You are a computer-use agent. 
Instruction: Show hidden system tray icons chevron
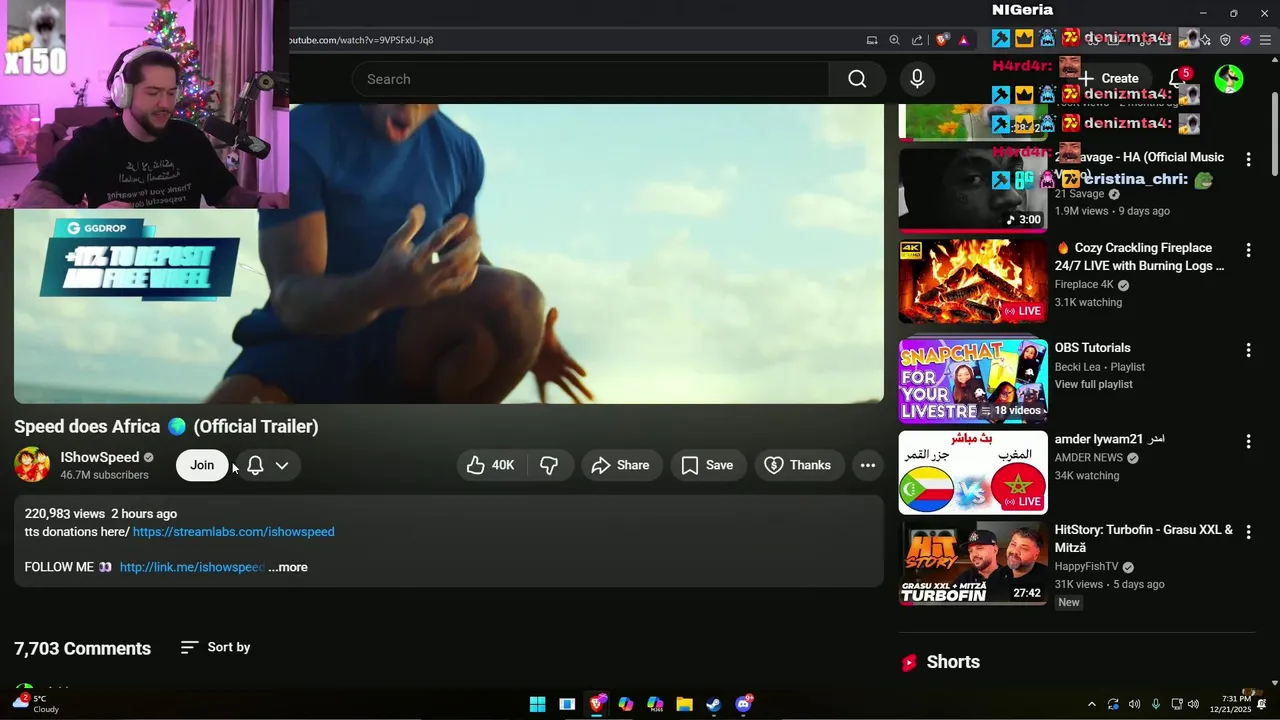pos(1091,704)
